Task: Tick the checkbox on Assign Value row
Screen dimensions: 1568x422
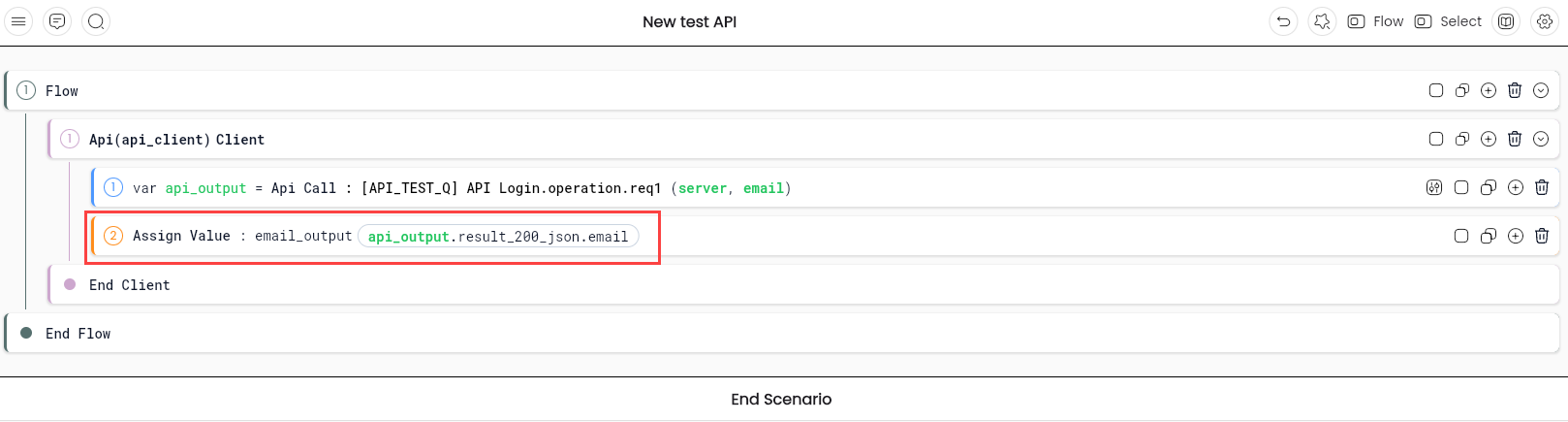Action: pos(1461,236)
